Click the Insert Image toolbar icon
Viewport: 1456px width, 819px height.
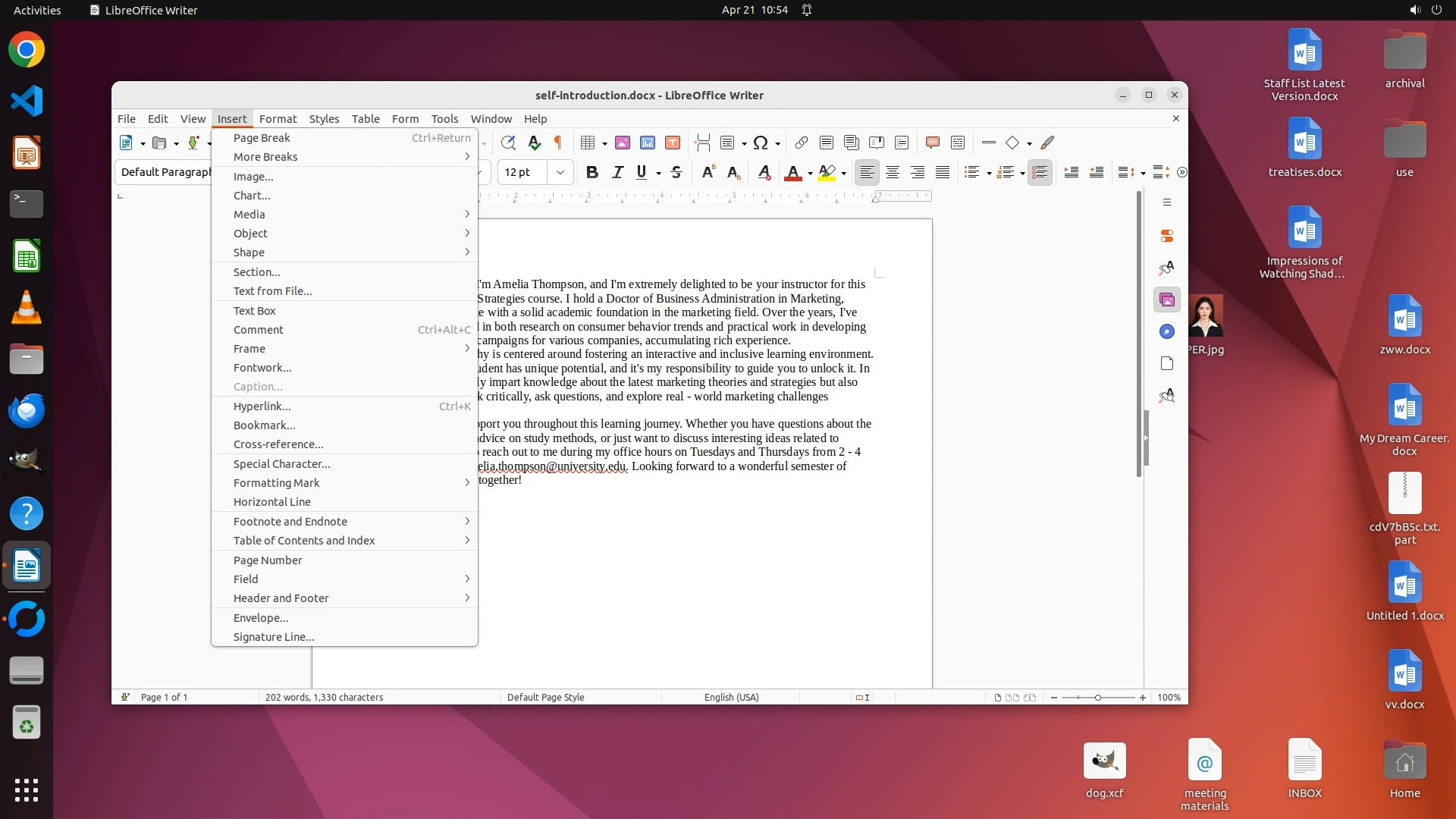click(623, 143)
